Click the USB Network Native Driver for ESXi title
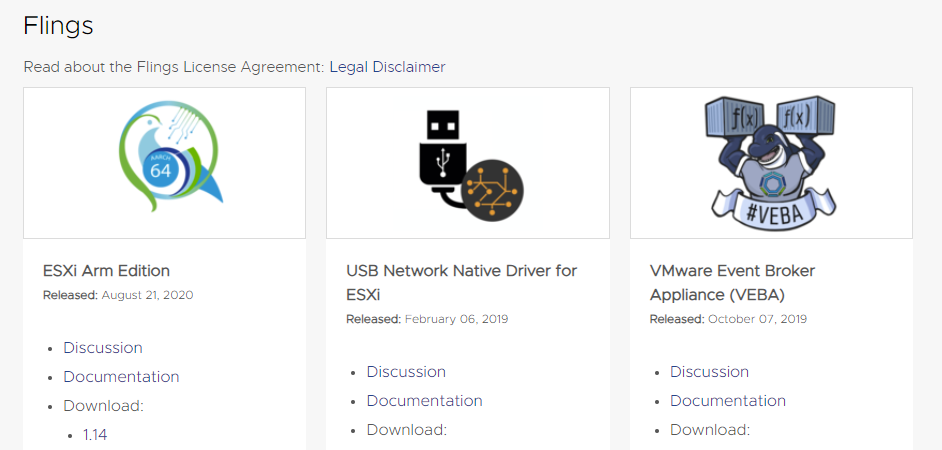942x450 pixels. point(461,283)
